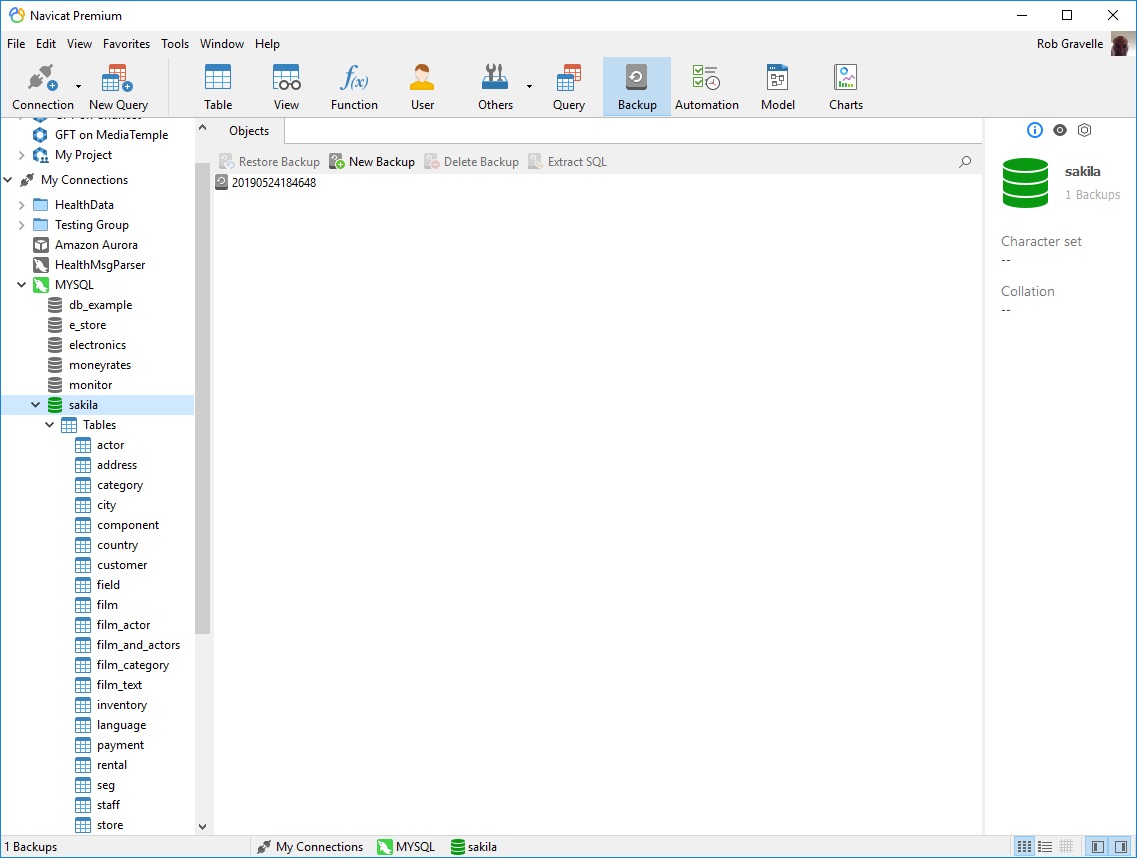The height and width of the screenshot is (858, 1137).
Task: Show the general information panel icon
Action: pos(1035,130)
